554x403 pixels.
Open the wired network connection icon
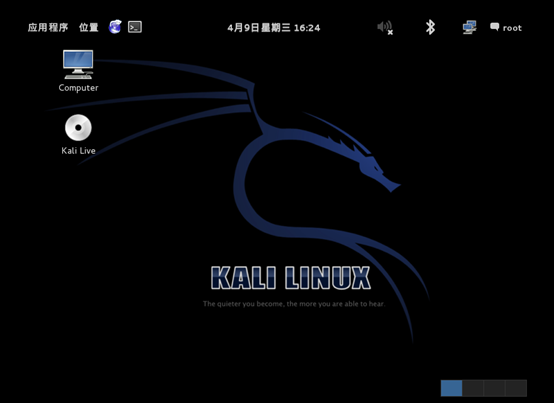coord(470,28)
